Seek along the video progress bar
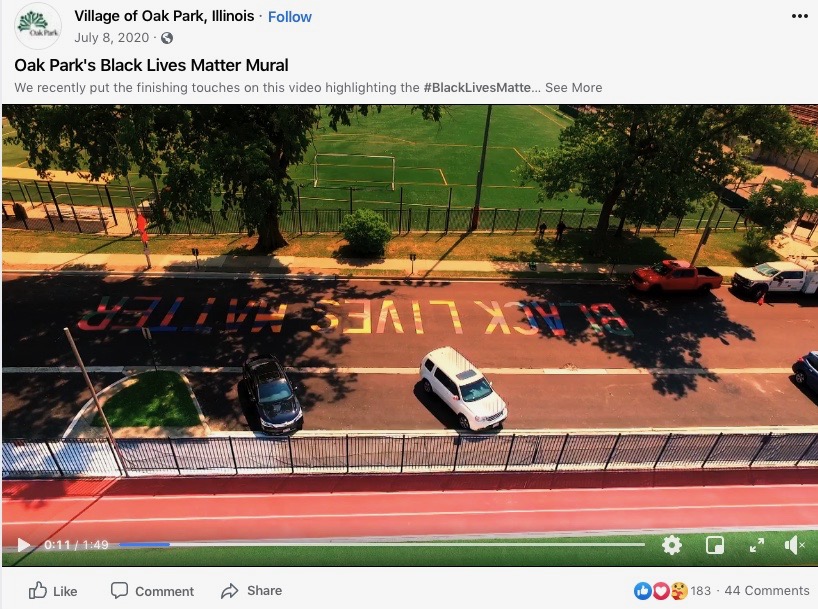The image size is (818, 609). click(x=382, y=544)
